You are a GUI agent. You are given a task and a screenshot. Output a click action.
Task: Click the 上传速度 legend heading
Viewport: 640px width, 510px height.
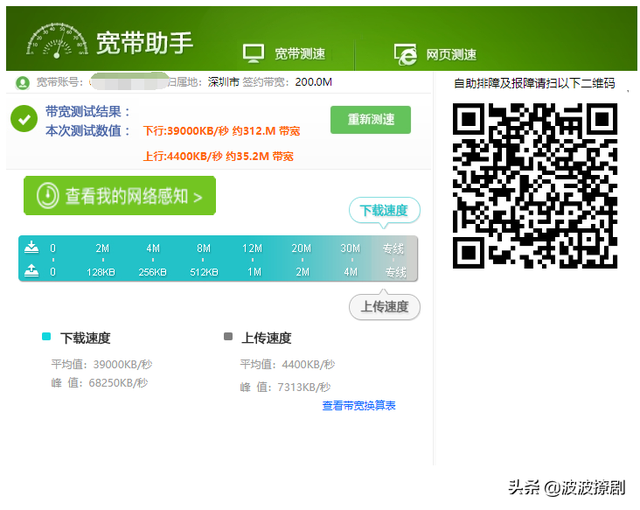click(x=266, y=338)
